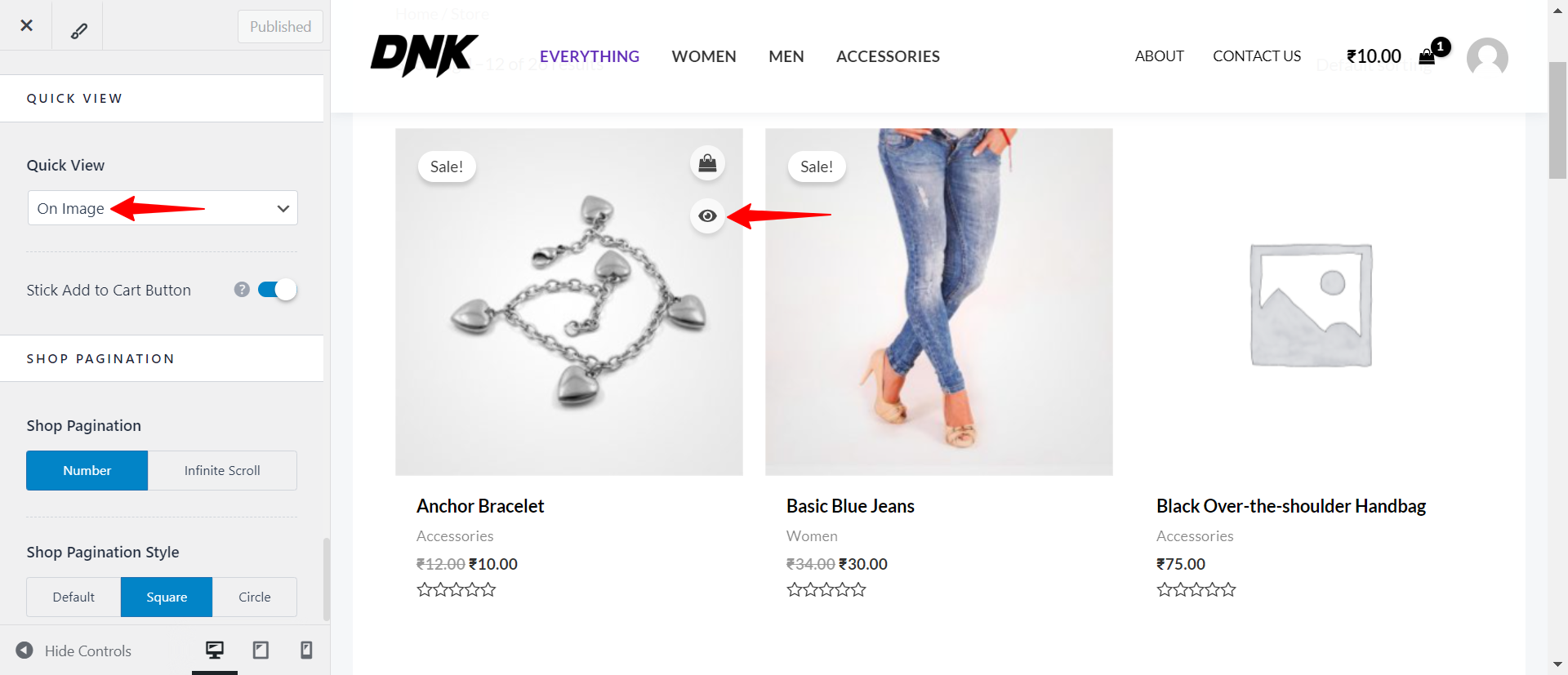1568x675 pixels.
Task: Switch to mobile preview mode
Action: tap(305, 650)
